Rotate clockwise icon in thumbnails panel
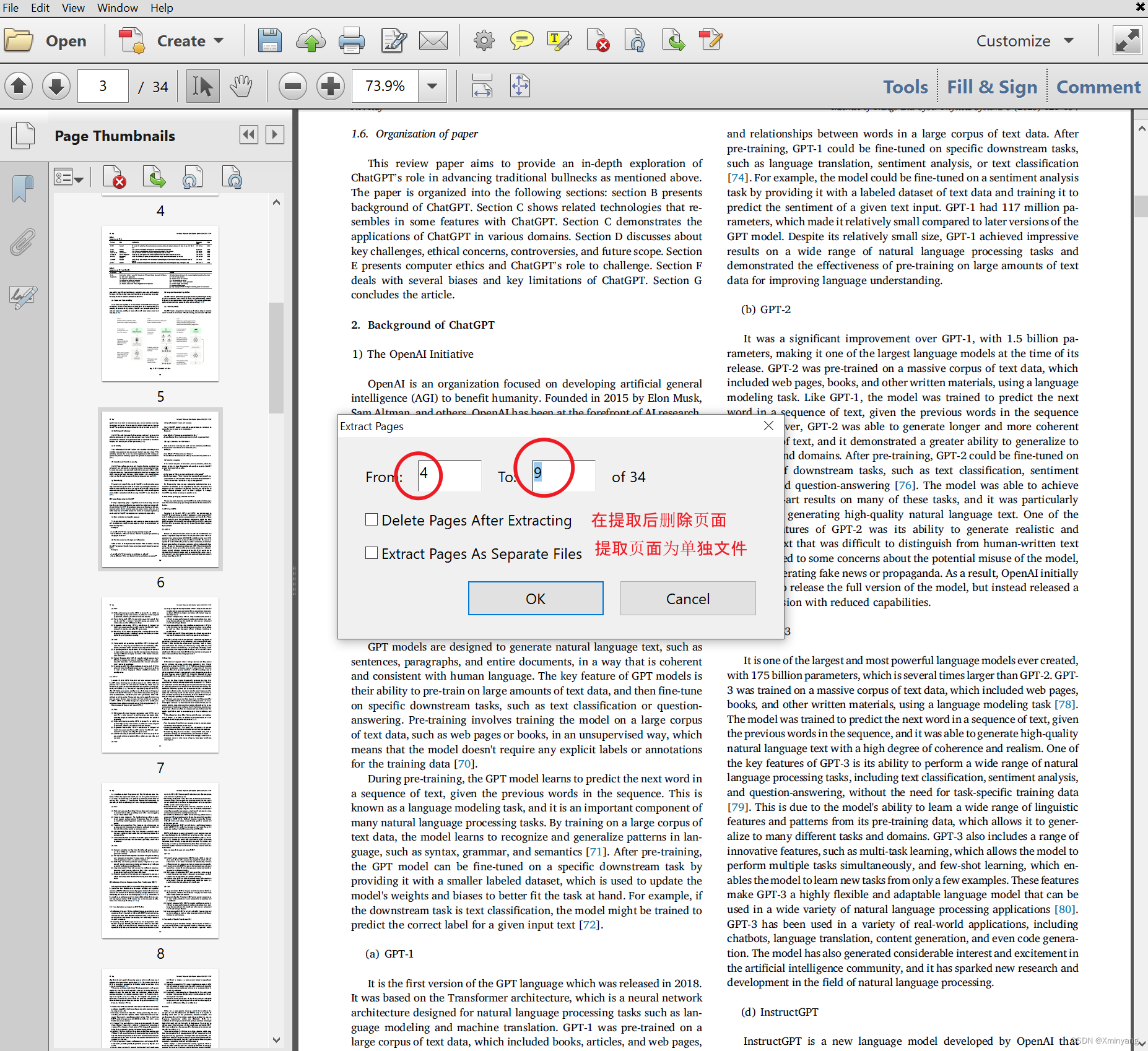Image resolution: width=1148 pixels, height=1051 pixels. pos(232,178)
